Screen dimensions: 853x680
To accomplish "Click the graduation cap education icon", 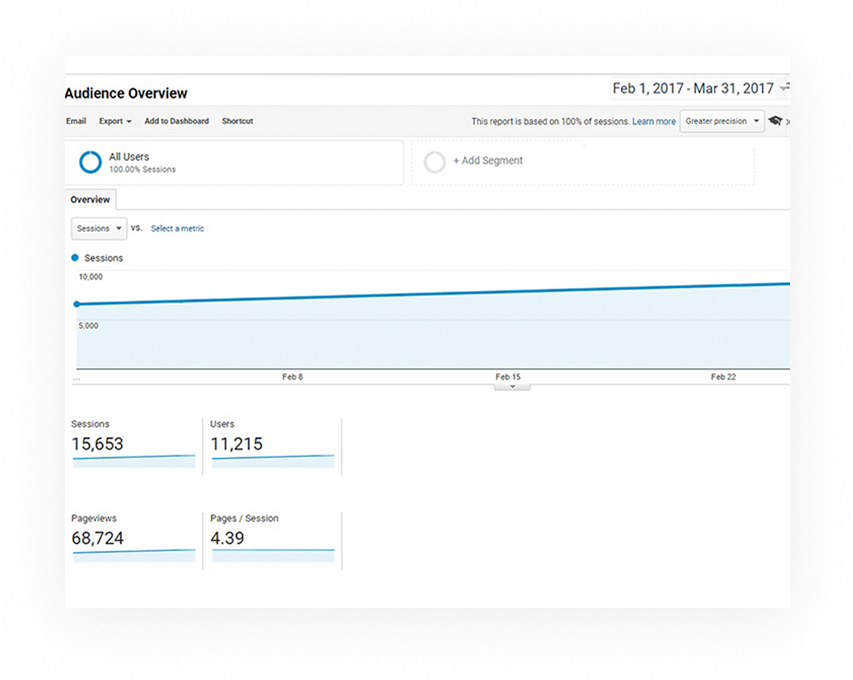I will (775, 121).
